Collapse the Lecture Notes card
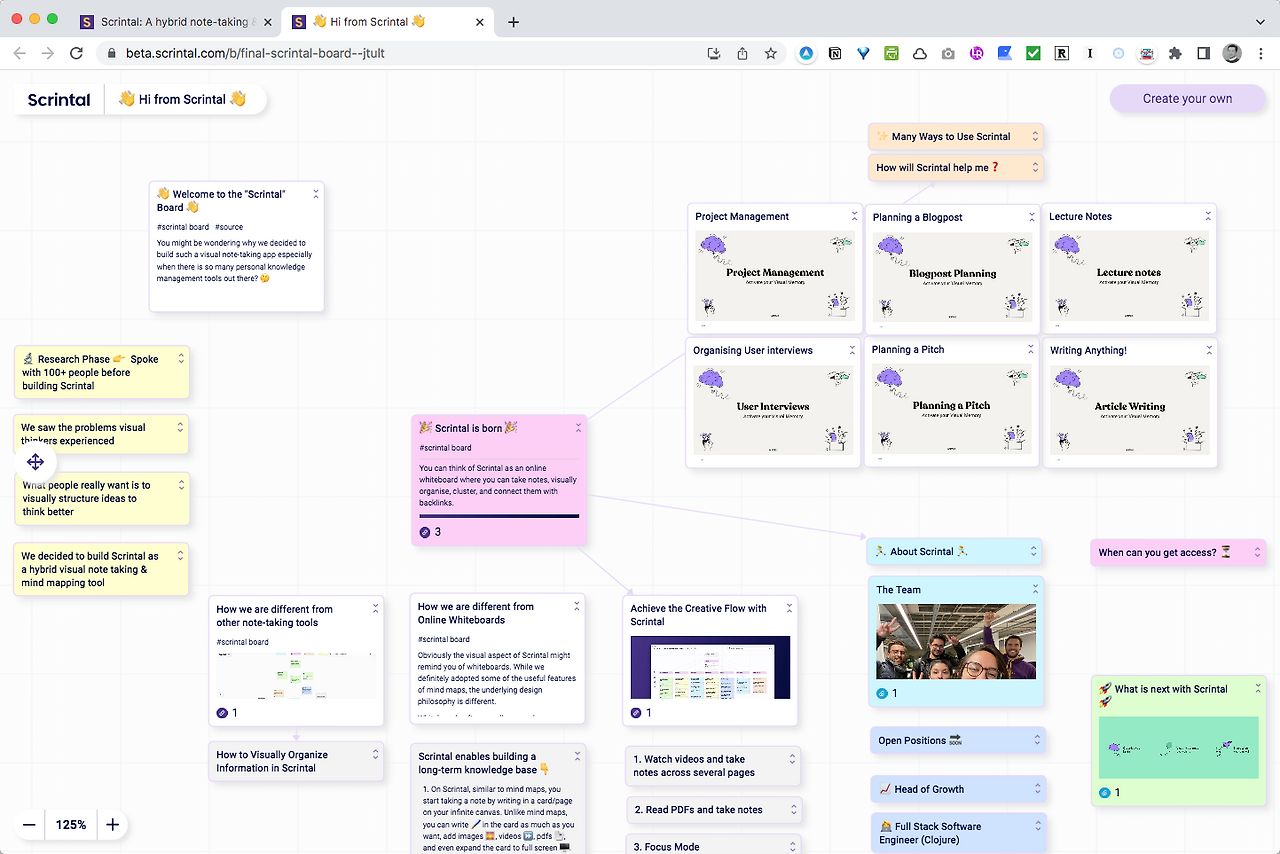Image resolution: width=1280 pixels, height=854 pixels. coord(1208,216)
